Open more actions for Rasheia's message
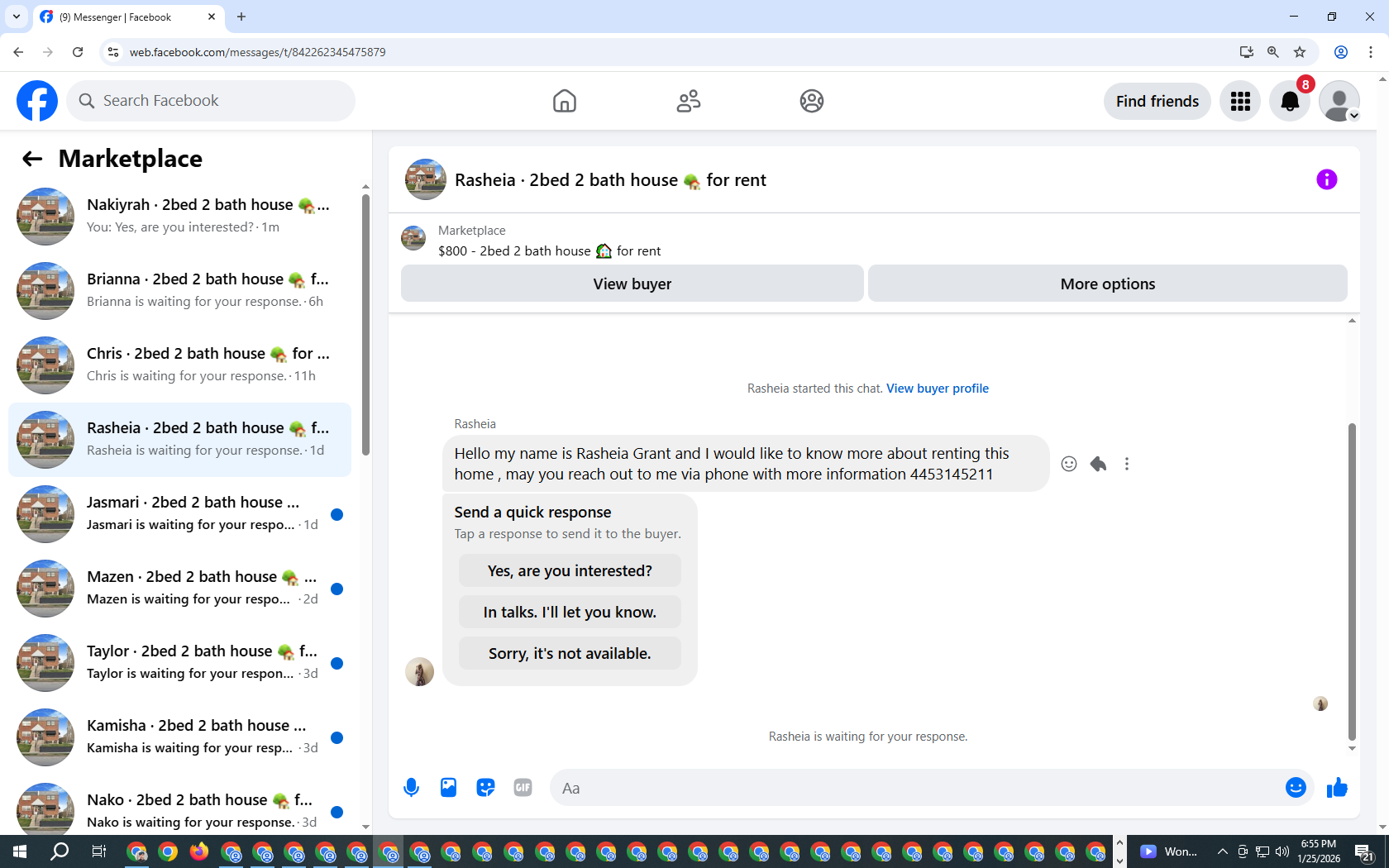This screenshot has height=868, width=1389. pyautogui.click(x=1127, y=464)
